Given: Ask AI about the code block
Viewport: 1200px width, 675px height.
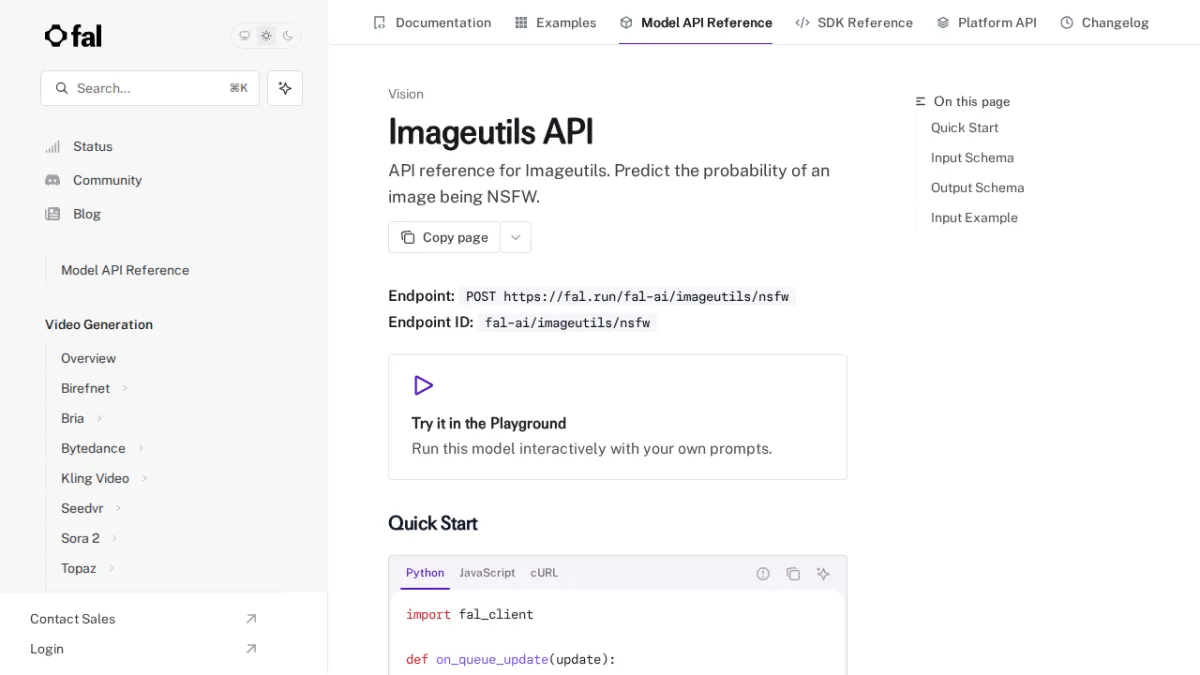Looking at the screenshot, I should pos(823,574).
